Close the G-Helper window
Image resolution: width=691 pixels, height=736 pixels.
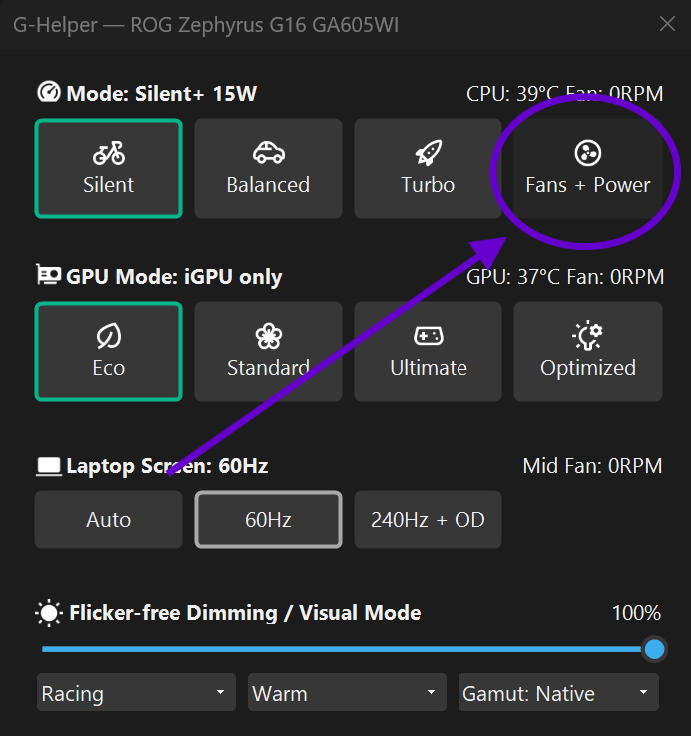pos(667,23)
